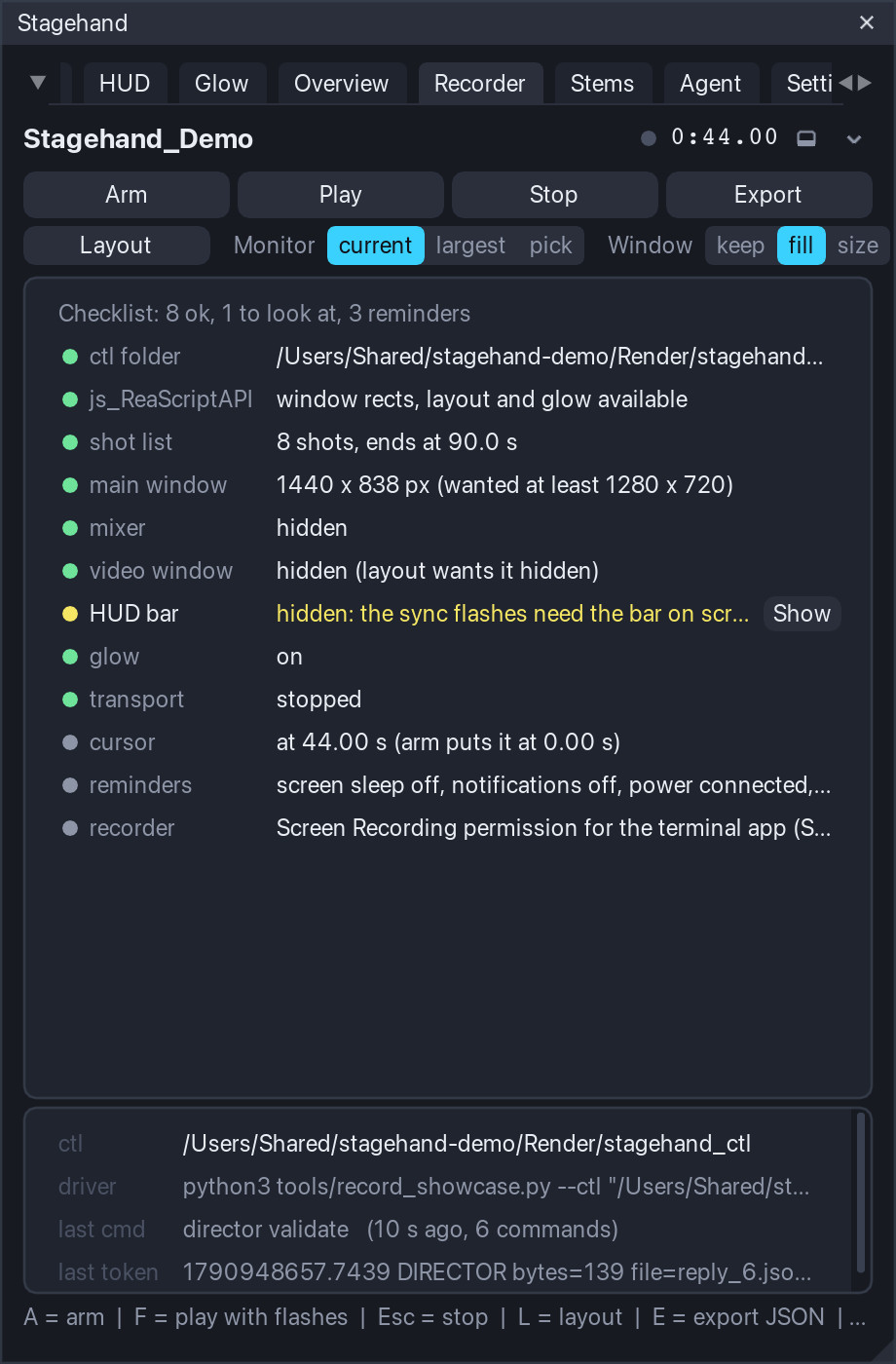
Task: Click the grey recorder status dot
Action: point(70,828)
